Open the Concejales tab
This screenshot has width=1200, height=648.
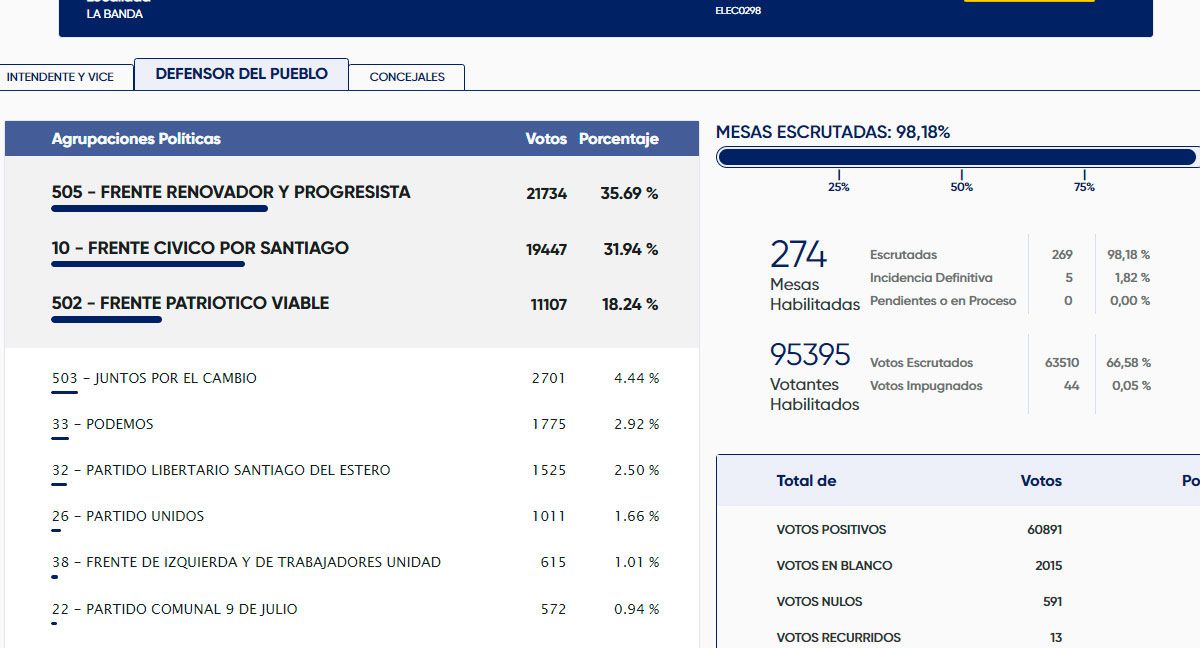click(407, 77)
